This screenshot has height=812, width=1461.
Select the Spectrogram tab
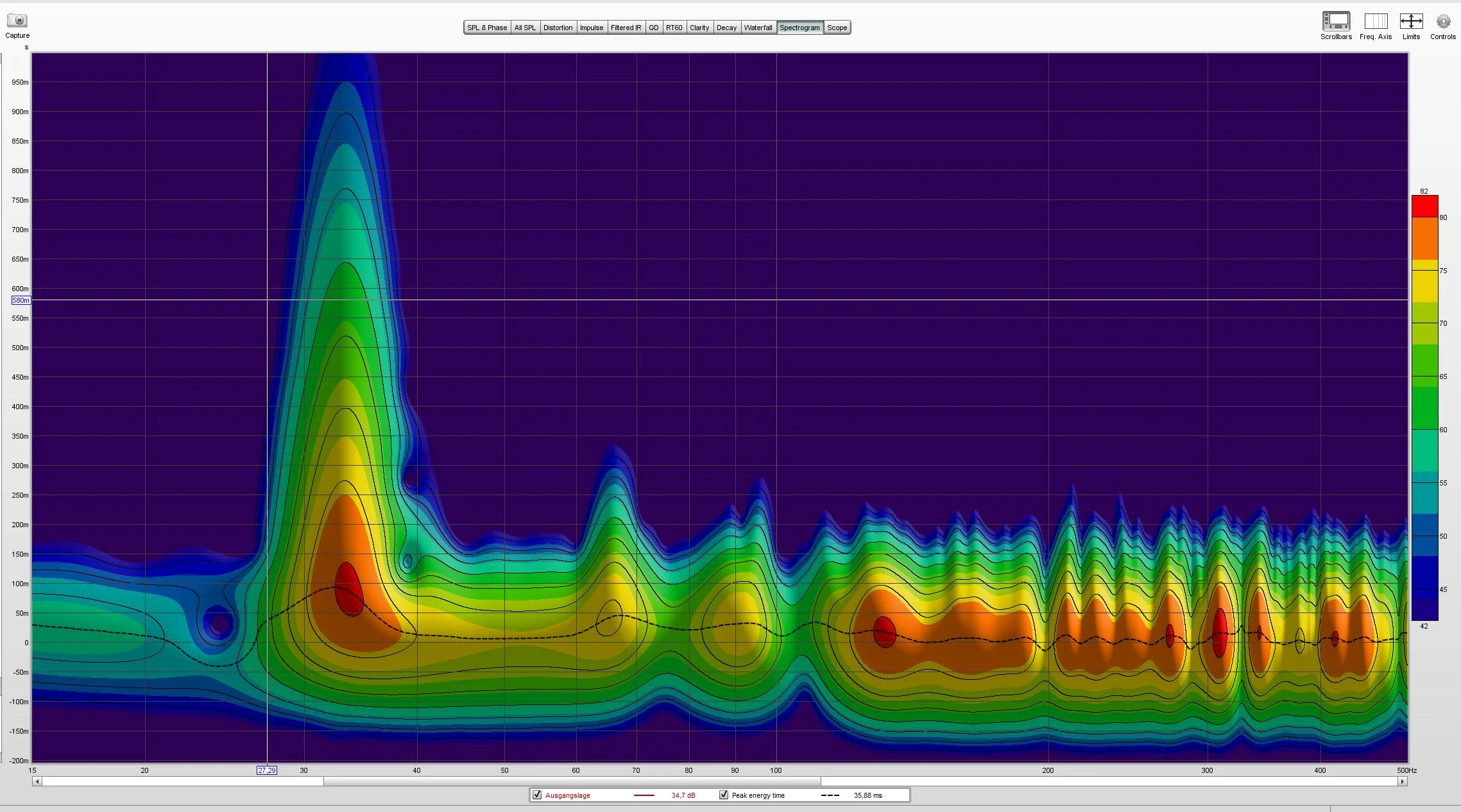tap(799, 28)
